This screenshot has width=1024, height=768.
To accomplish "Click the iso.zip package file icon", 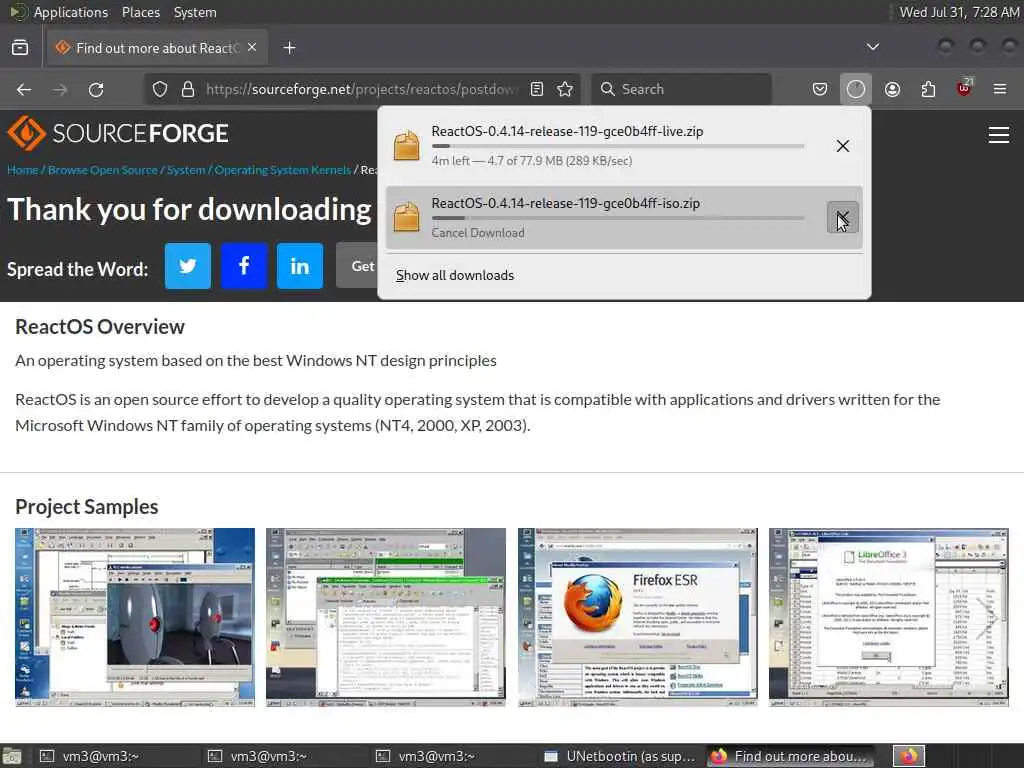I will point(406,217).
